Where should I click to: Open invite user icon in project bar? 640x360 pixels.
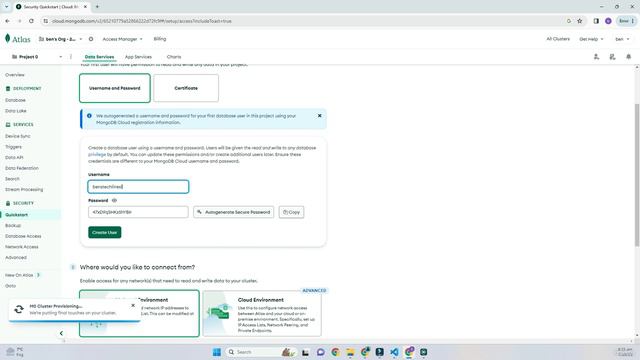tap(596, 57)
